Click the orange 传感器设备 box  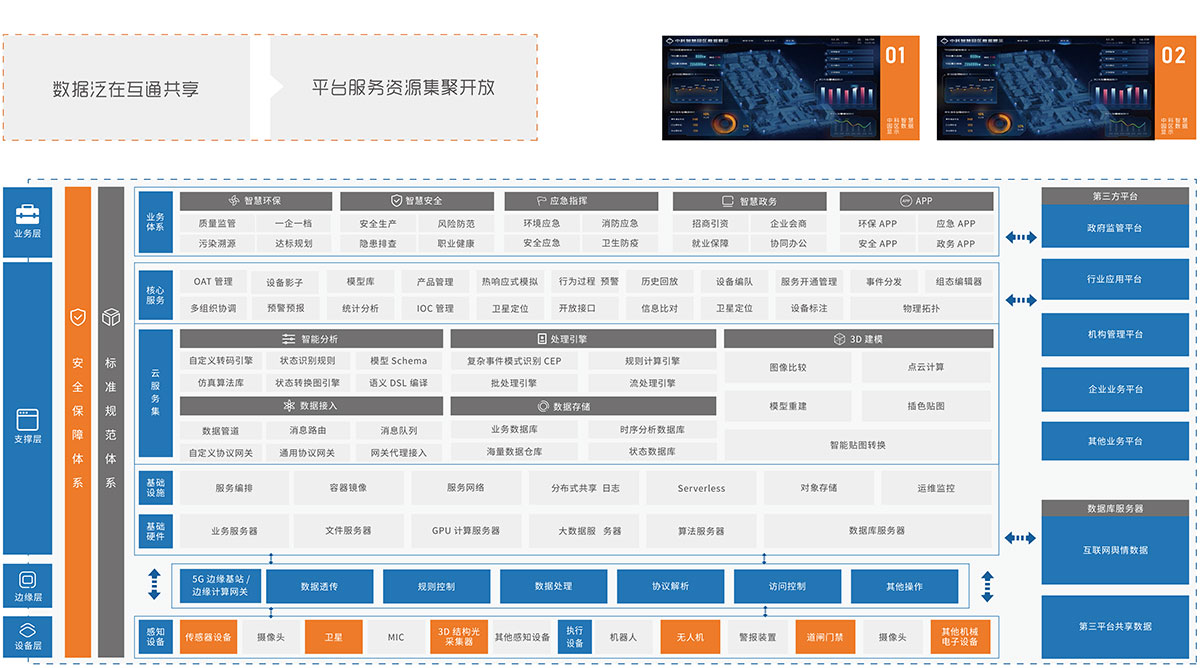coord(208,637)
